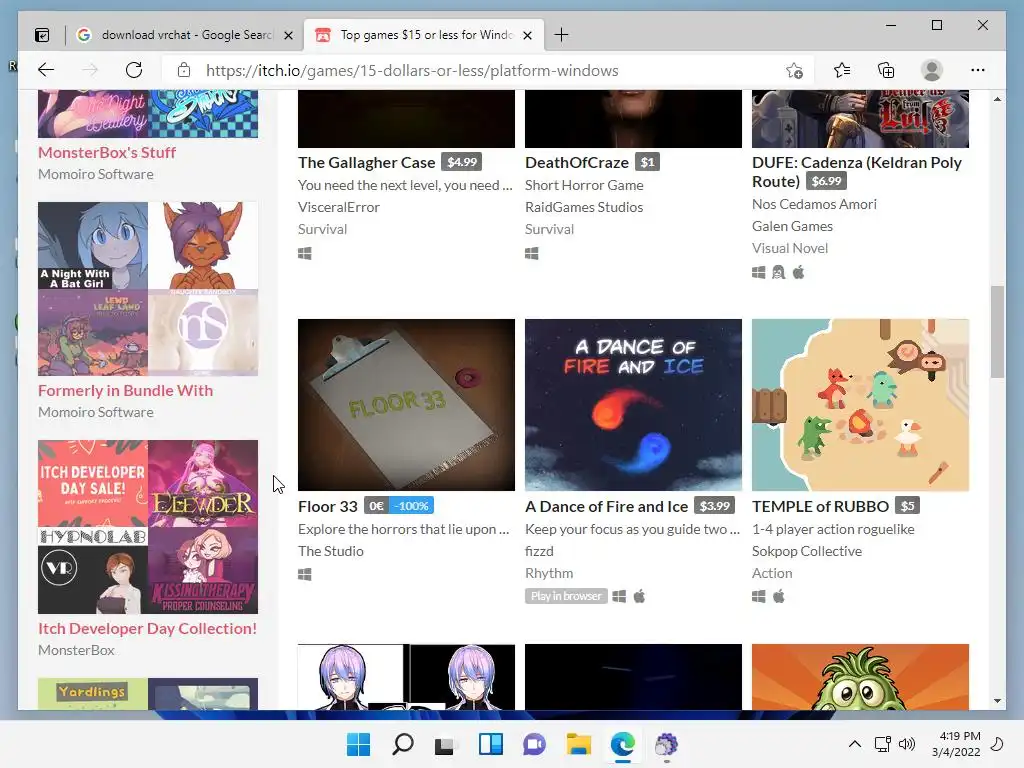Refresh the itch.io page
This screenshot has width=1024, height=768.
134,70
